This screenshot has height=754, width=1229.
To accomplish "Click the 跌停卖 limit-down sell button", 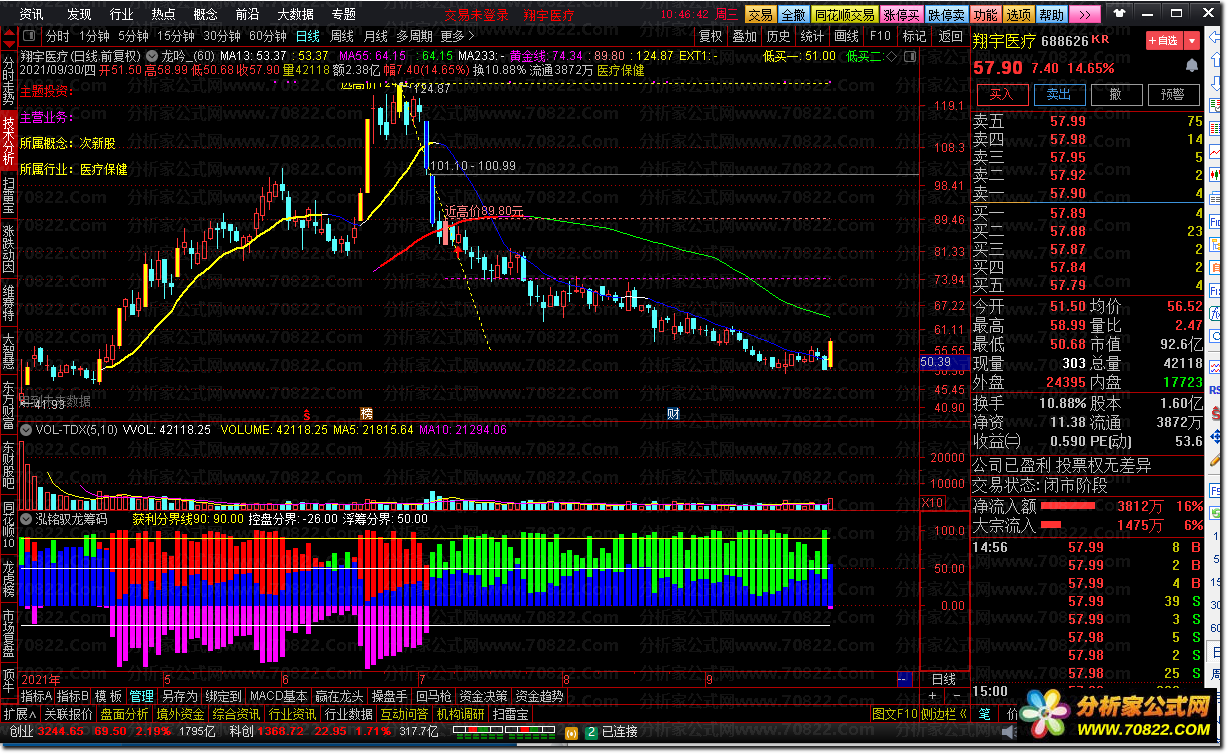I will click(946, 15).
